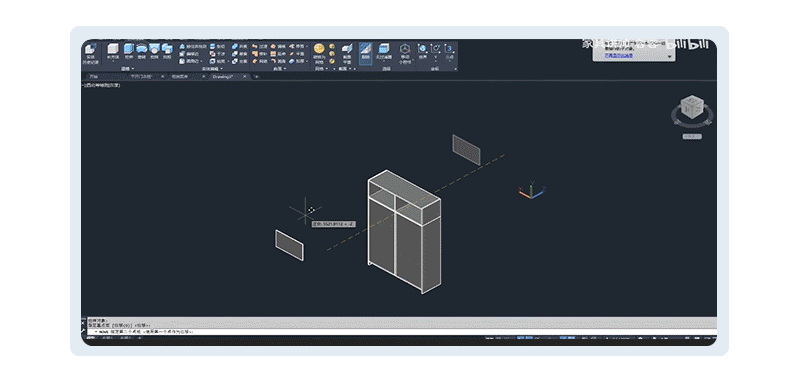Click the ViewCube in the viewport

pos(692,108)
